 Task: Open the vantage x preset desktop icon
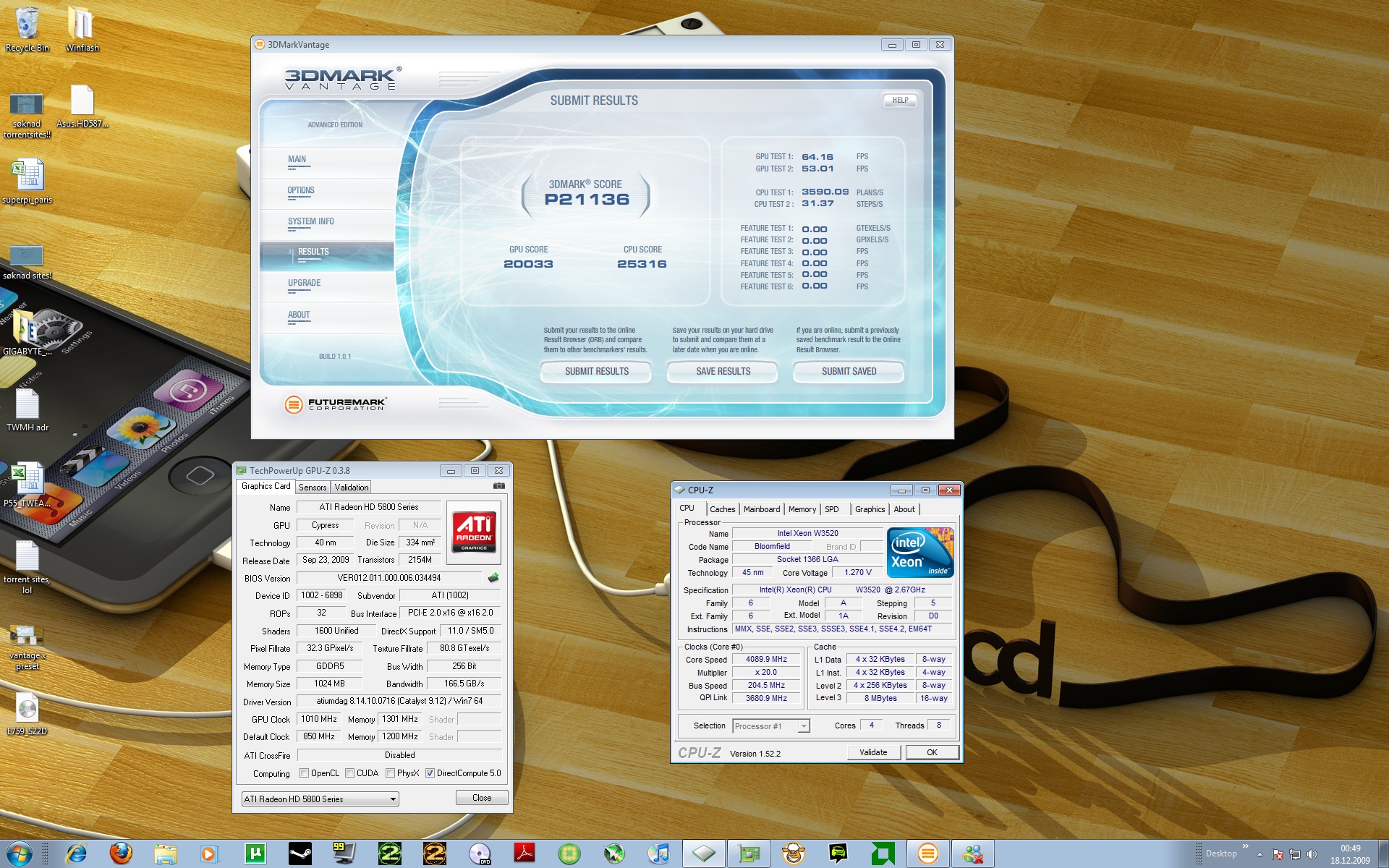[27, 647]
